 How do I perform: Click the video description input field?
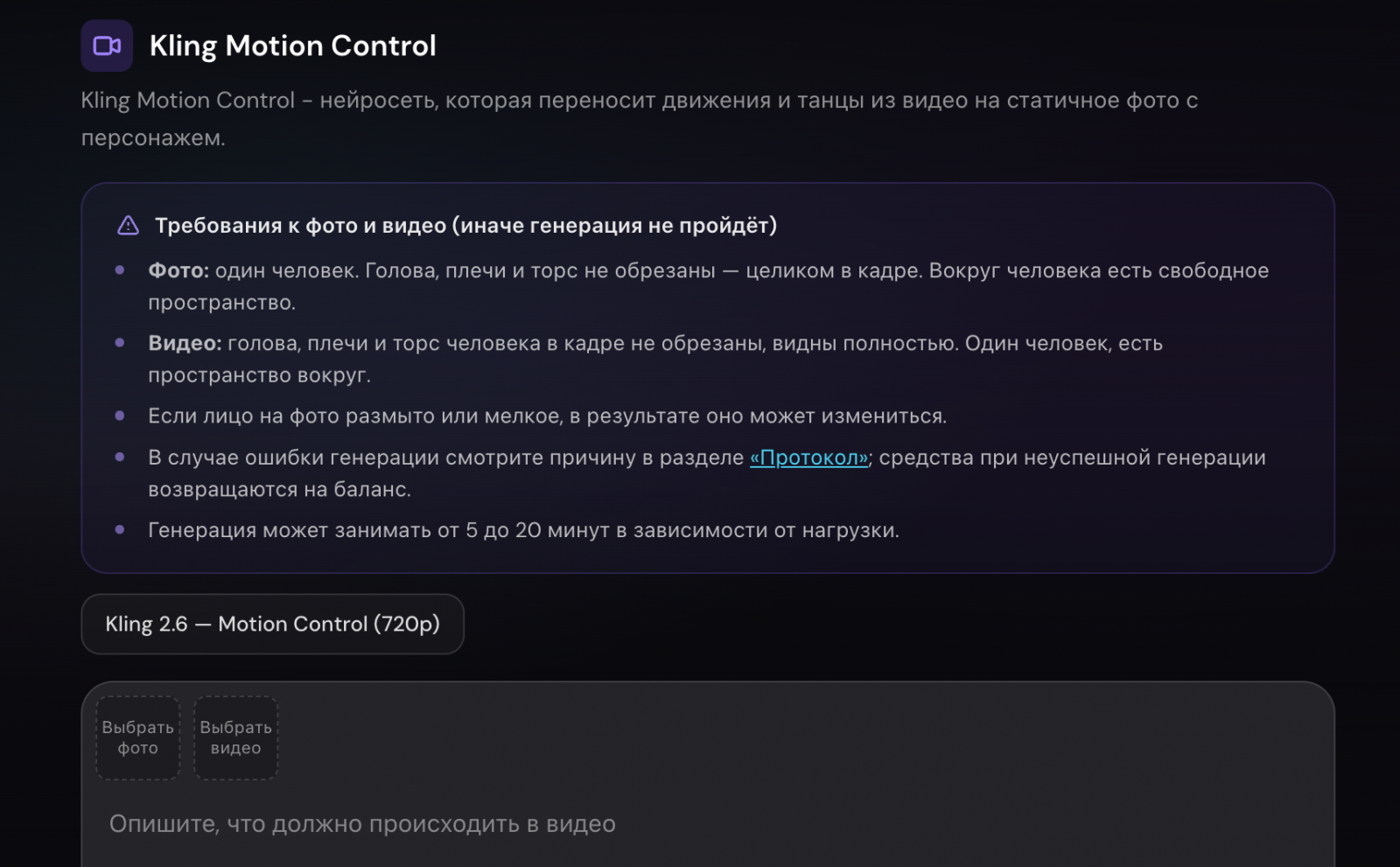click(x=612, y=823)
